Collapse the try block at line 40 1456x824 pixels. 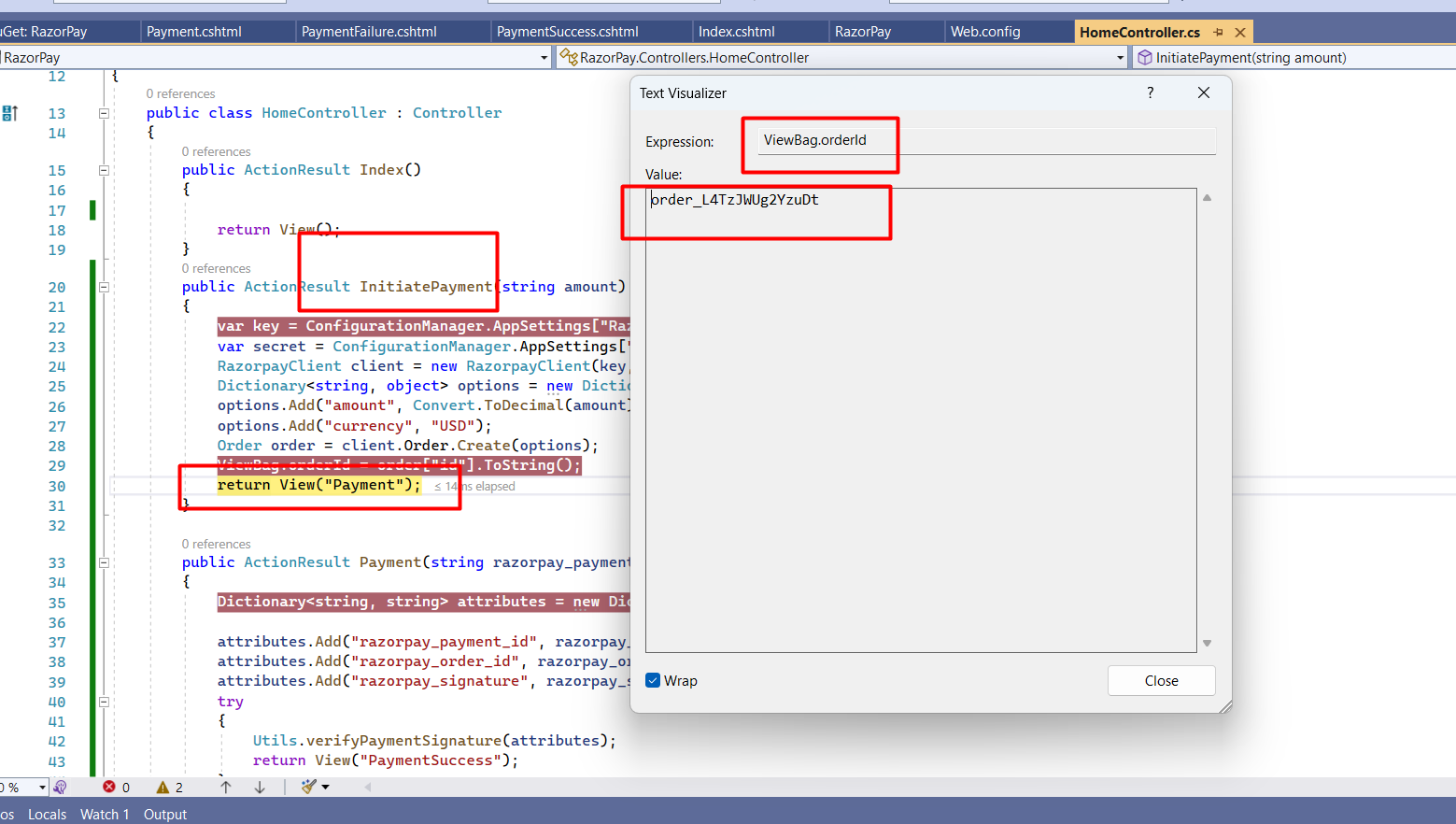[104, 702]
